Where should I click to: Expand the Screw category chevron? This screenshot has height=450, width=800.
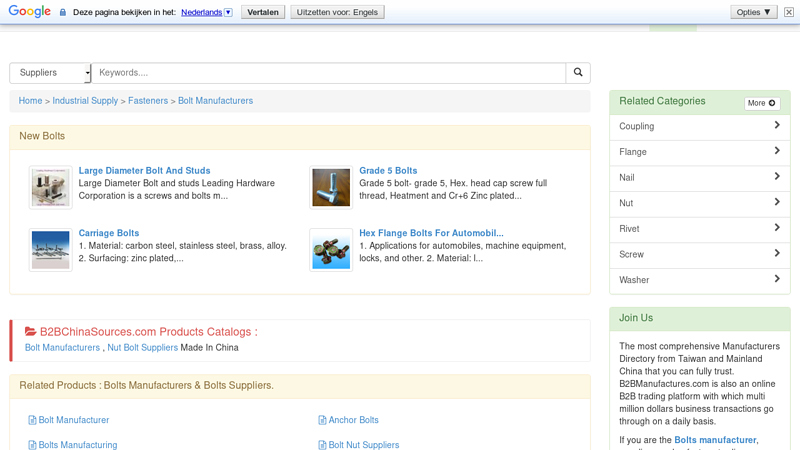click(777, 253)
